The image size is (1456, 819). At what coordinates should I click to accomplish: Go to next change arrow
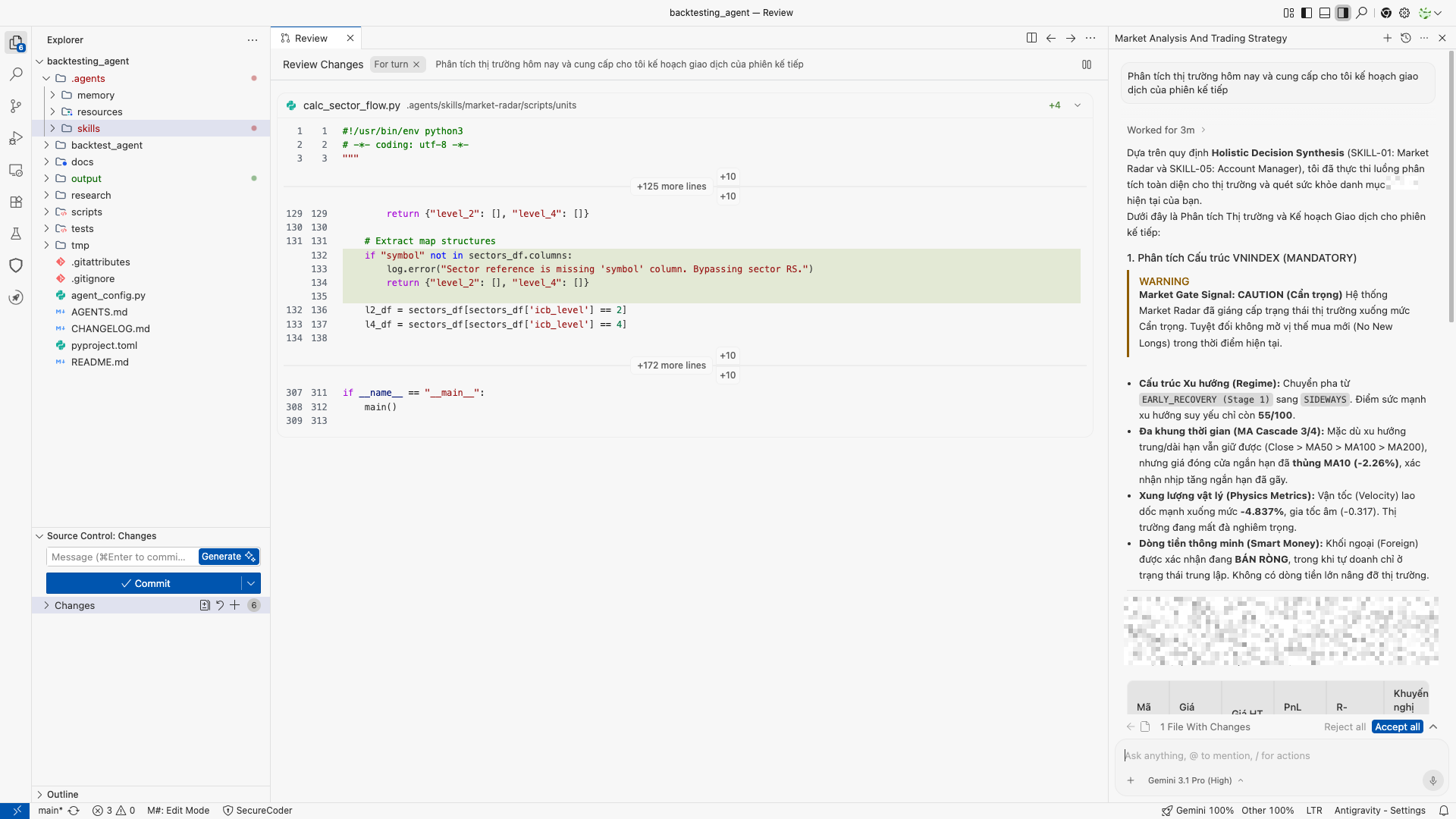click(1071, 38)
